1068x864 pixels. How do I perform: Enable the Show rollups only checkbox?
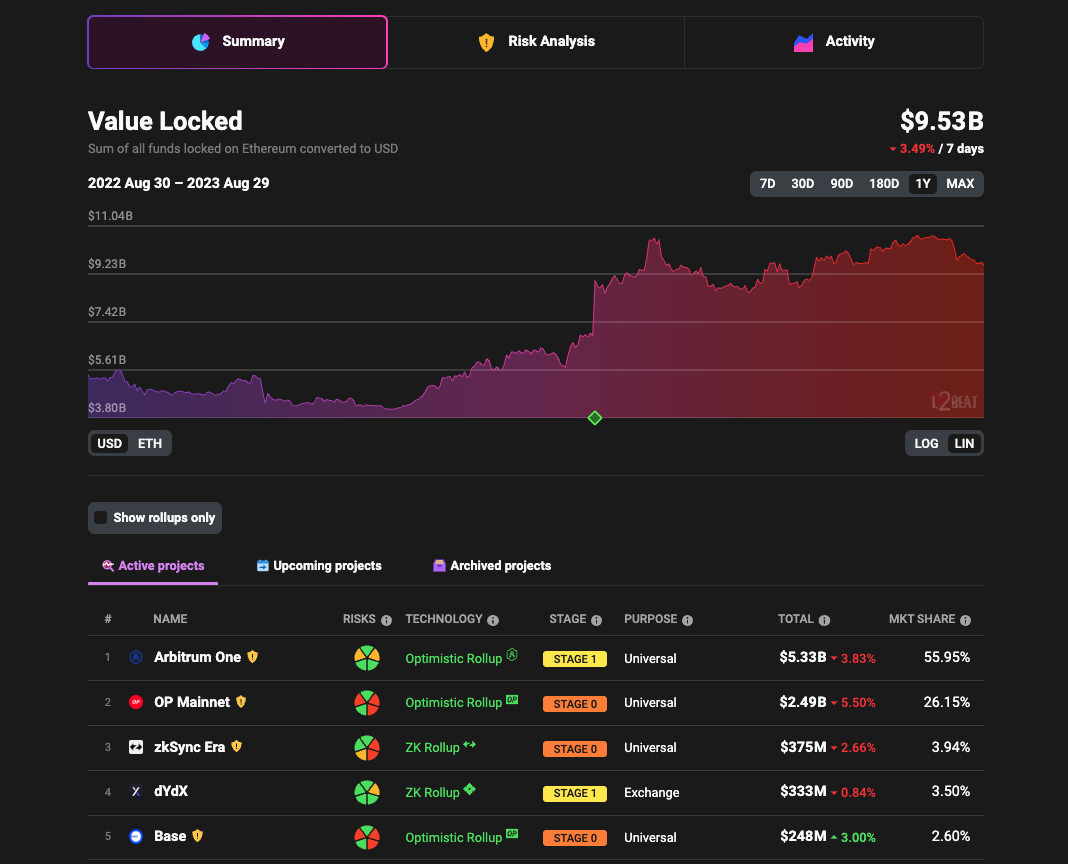[101, 518]
